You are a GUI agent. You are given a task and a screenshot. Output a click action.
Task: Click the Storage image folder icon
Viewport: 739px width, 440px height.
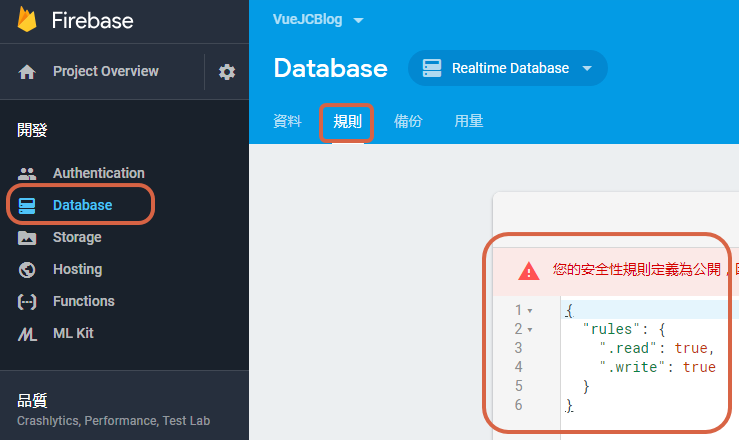(27, 238)
